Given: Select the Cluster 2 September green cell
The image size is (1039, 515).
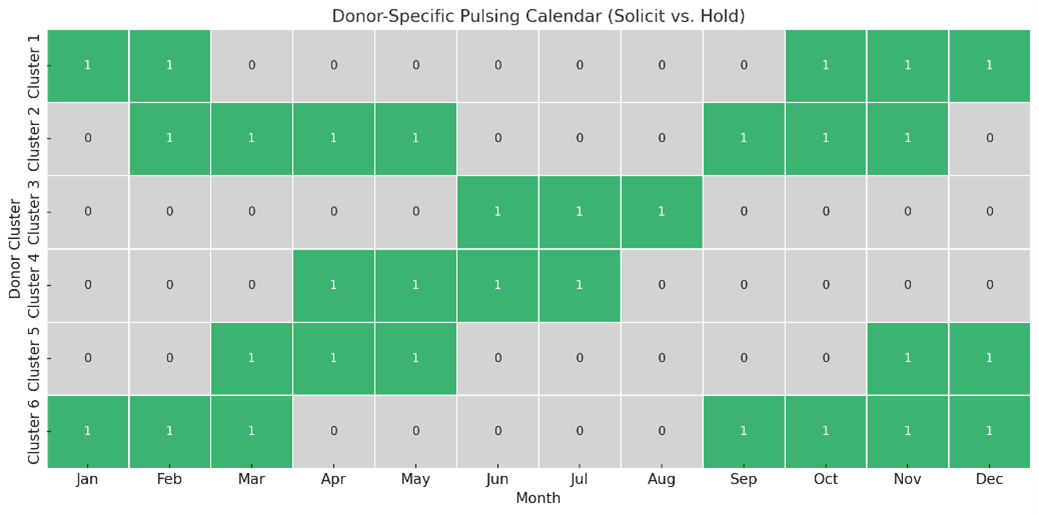Looking at the screenshot, I should [x=743, y=139].
